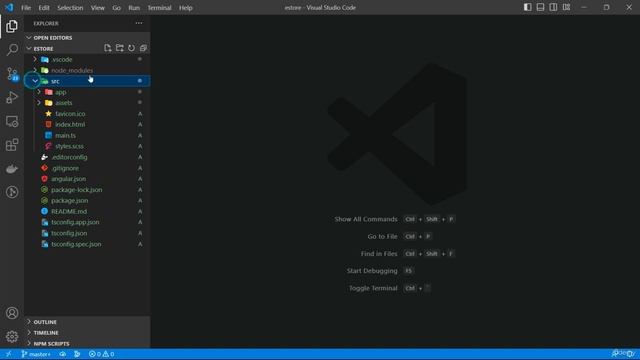Click the Visual Studio Code logo icon in title bar
The width and height of the screenshot is (640, 360).
[9, 7]
